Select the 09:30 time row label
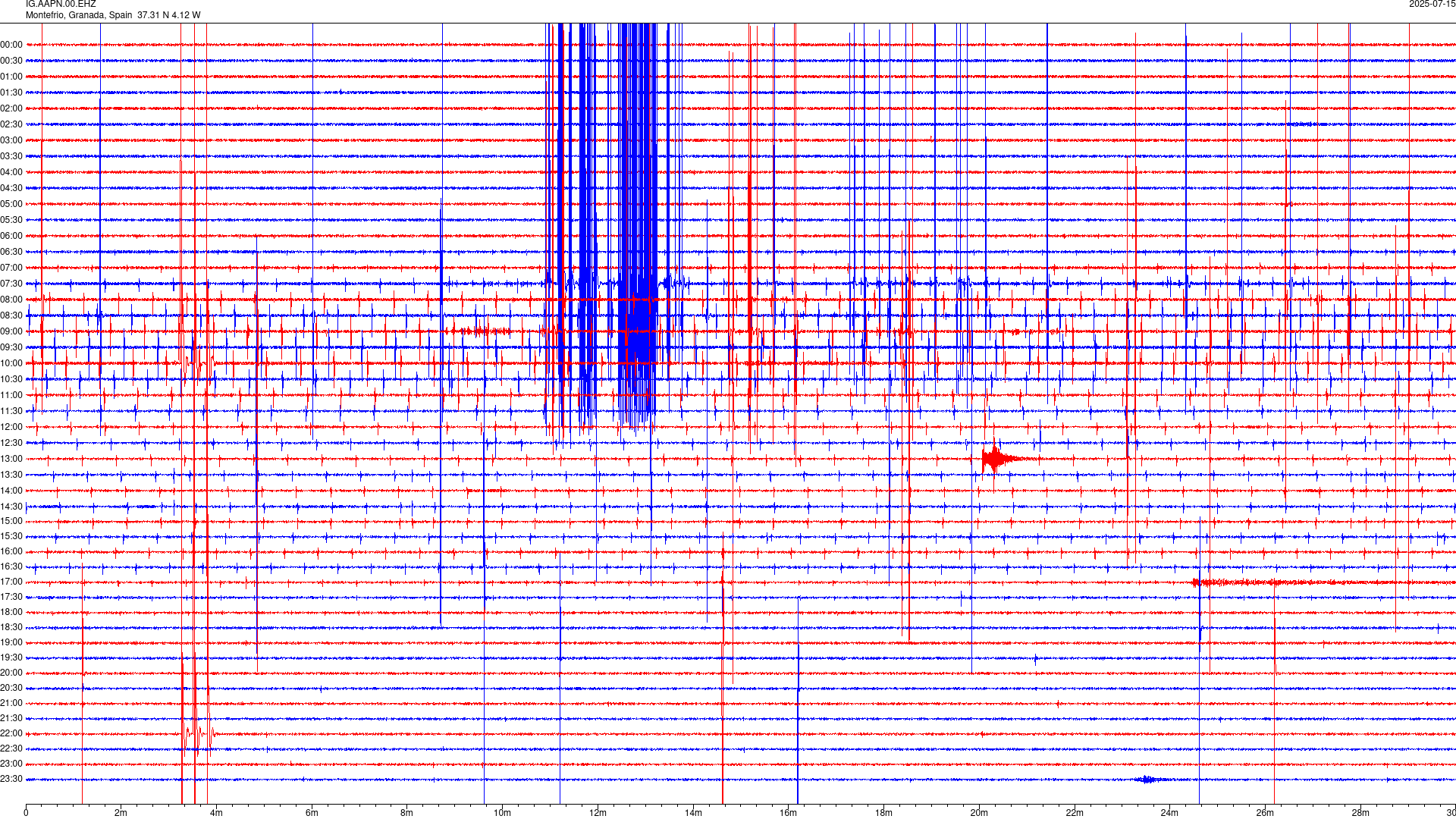The height and width of the screenshot is (819, 1456). click(x=11, y=347)
